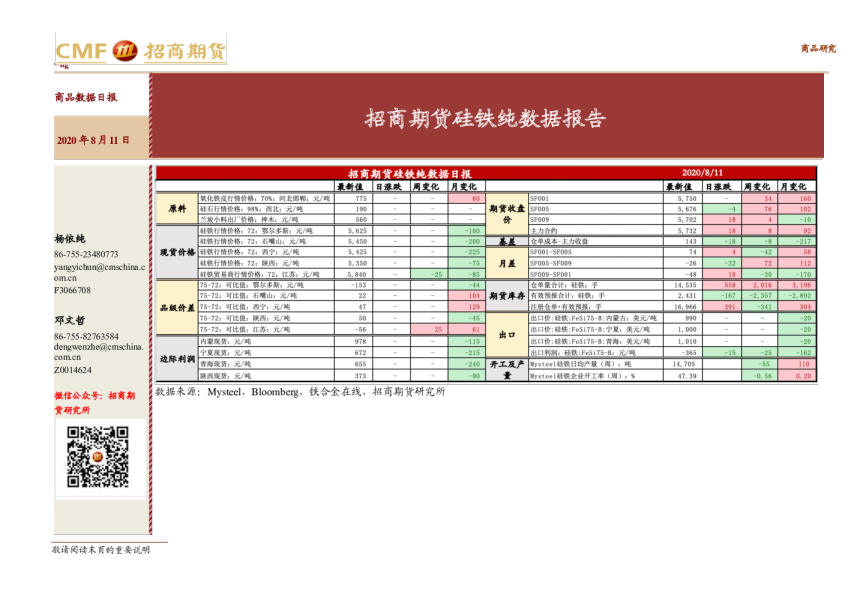Select the 现货价格 category cell

(x=177, y=252)
